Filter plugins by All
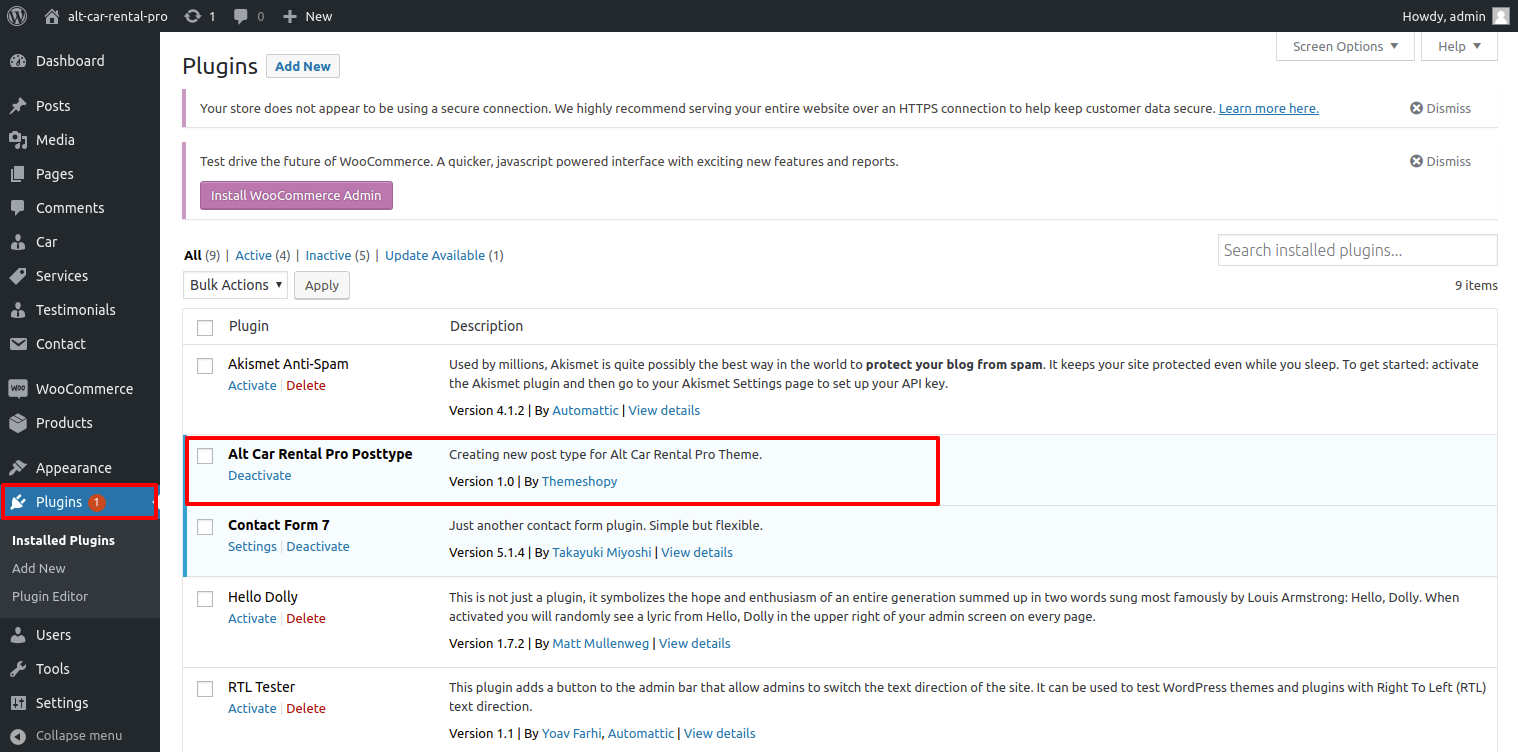The image size is (1518, 752). pos(193,255)
